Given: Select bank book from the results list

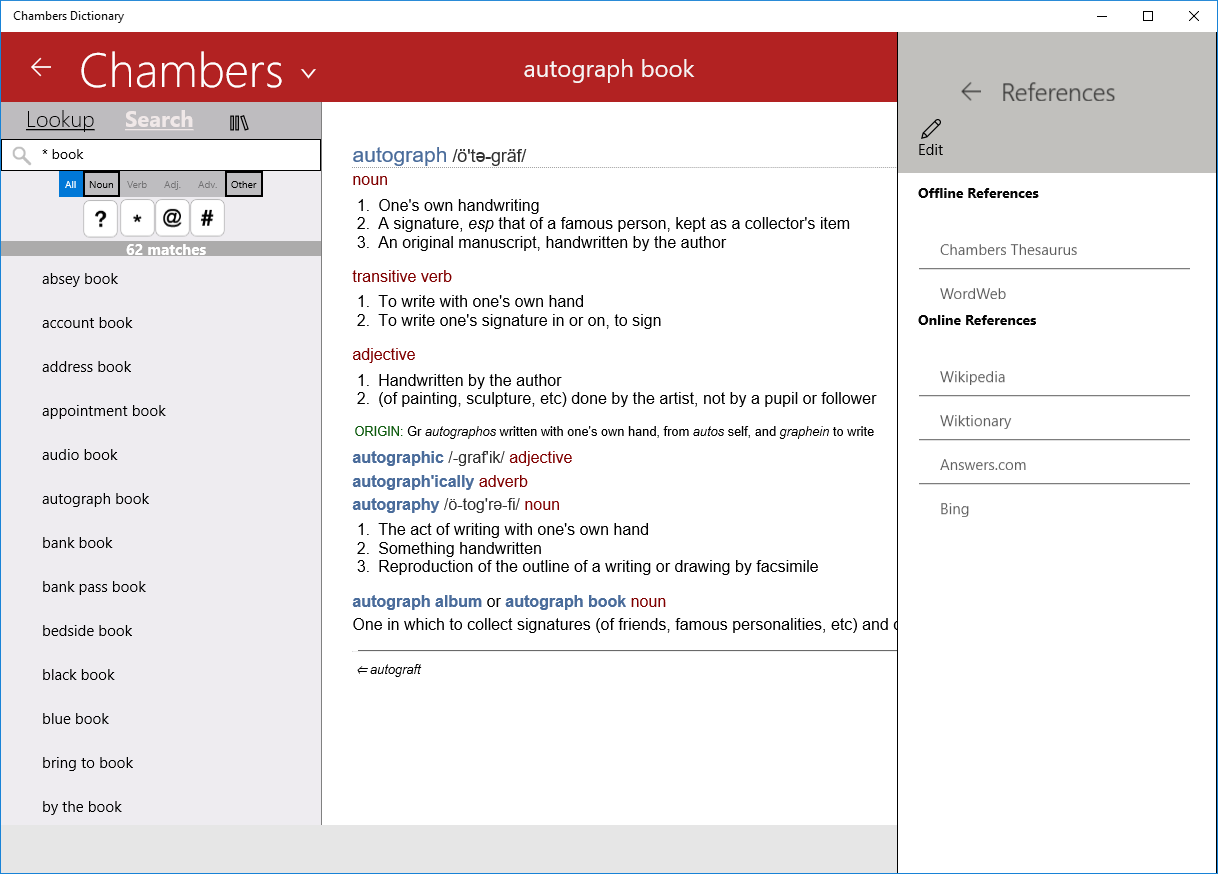Looking at the screenshot, I should (77, 542).
